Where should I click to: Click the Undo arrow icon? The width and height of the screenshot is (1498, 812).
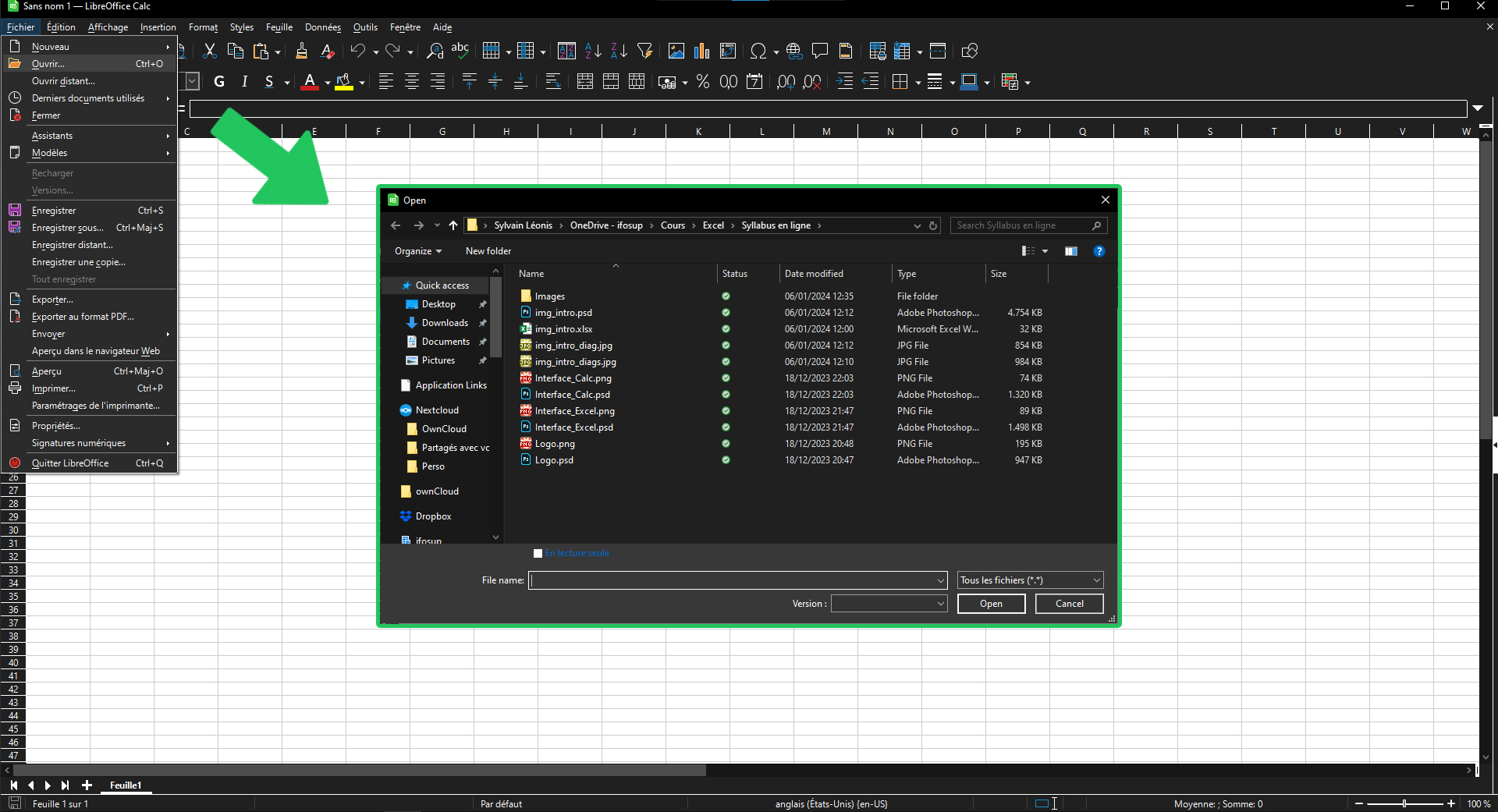click(x=357, y=51)
